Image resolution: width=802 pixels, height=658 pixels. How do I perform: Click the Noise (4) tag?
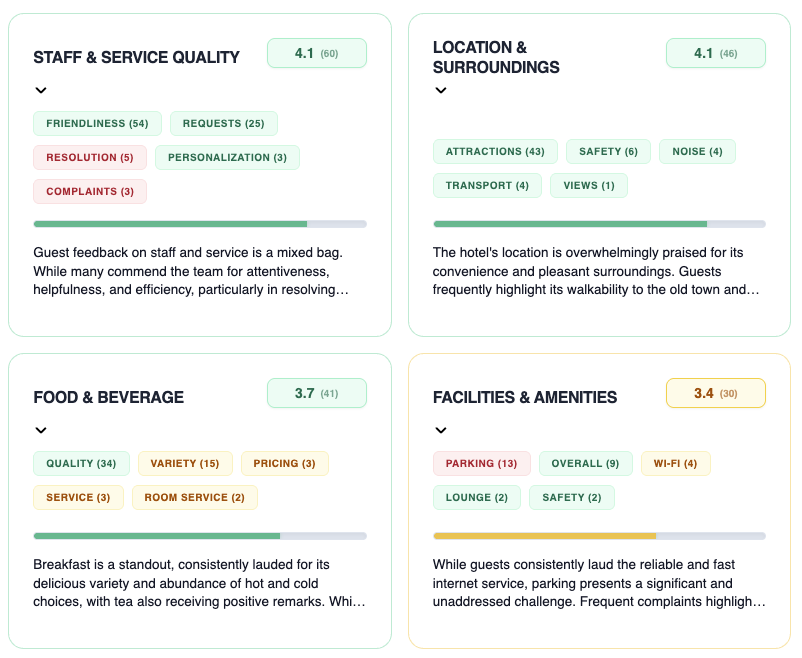(x=697, y=151)
